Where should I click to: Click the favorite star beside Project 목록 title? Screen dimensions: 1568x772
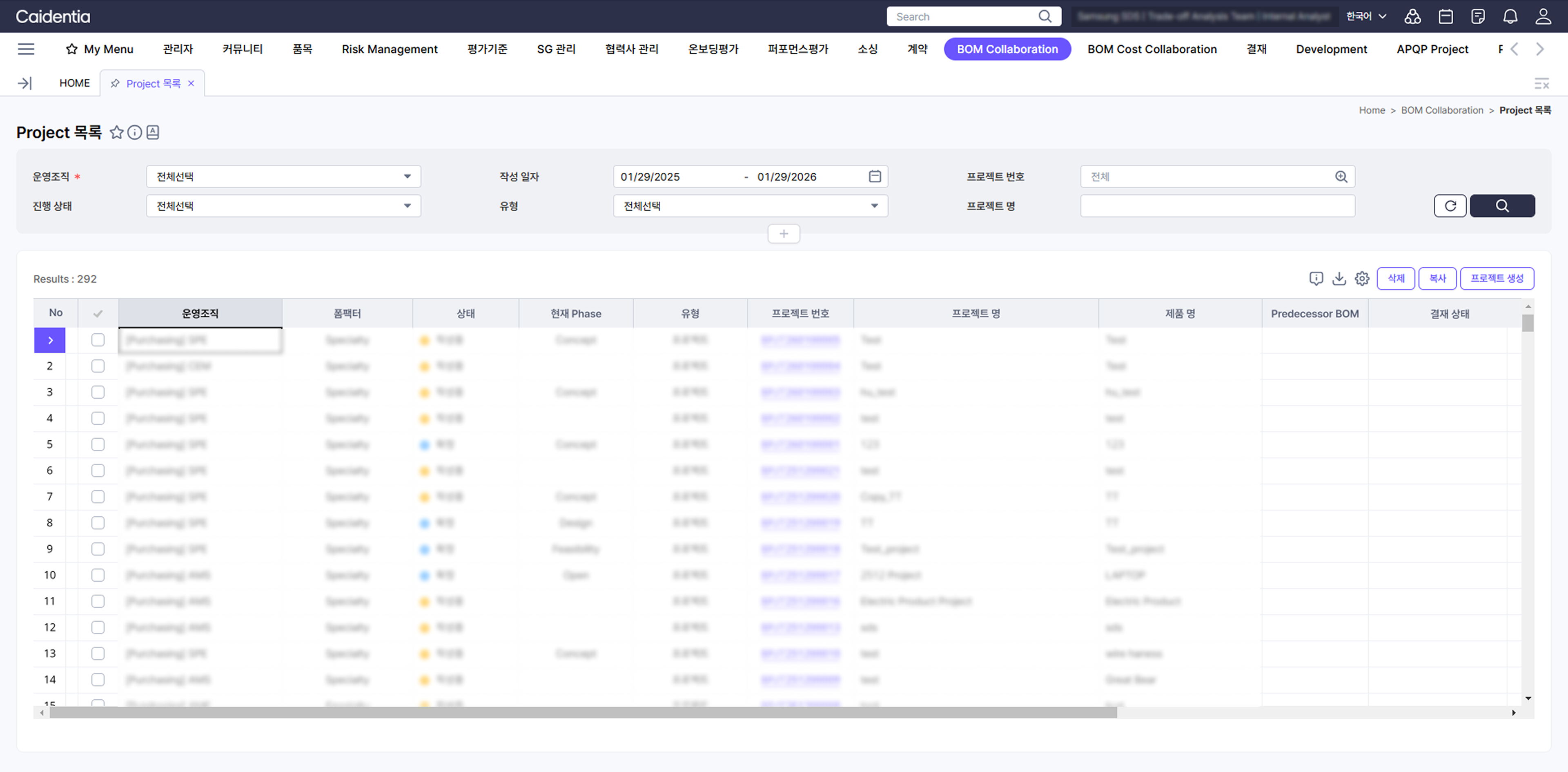pyautogui.click(x=116, y=132)
